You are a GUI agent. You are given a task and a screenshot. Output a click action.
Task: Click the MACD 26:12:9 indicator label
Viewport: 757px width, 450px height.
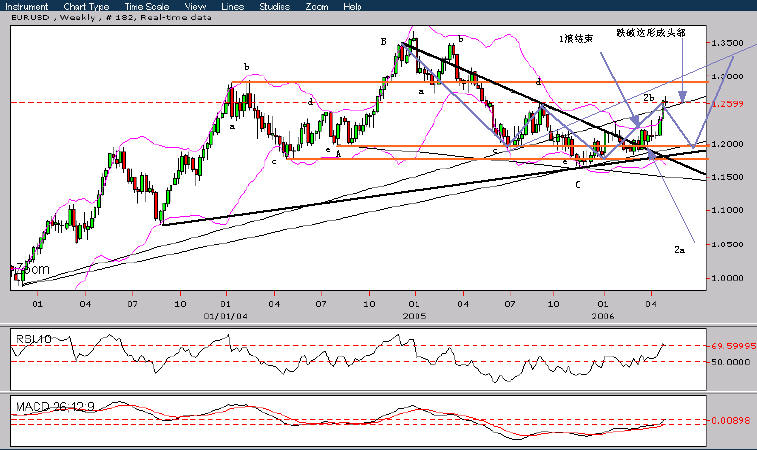[x=55, y=407]
